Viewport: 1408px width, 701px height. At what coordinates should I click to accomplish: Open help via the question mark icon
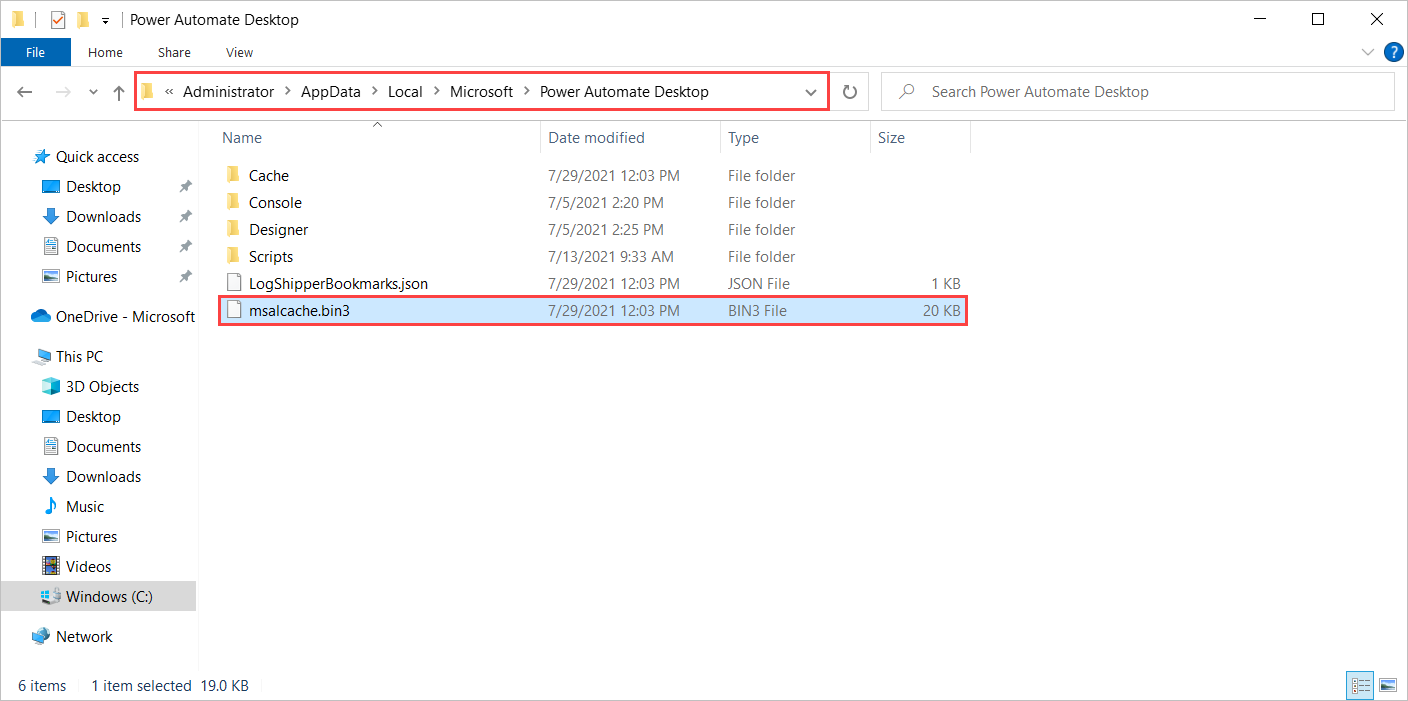pos(1394,52)
